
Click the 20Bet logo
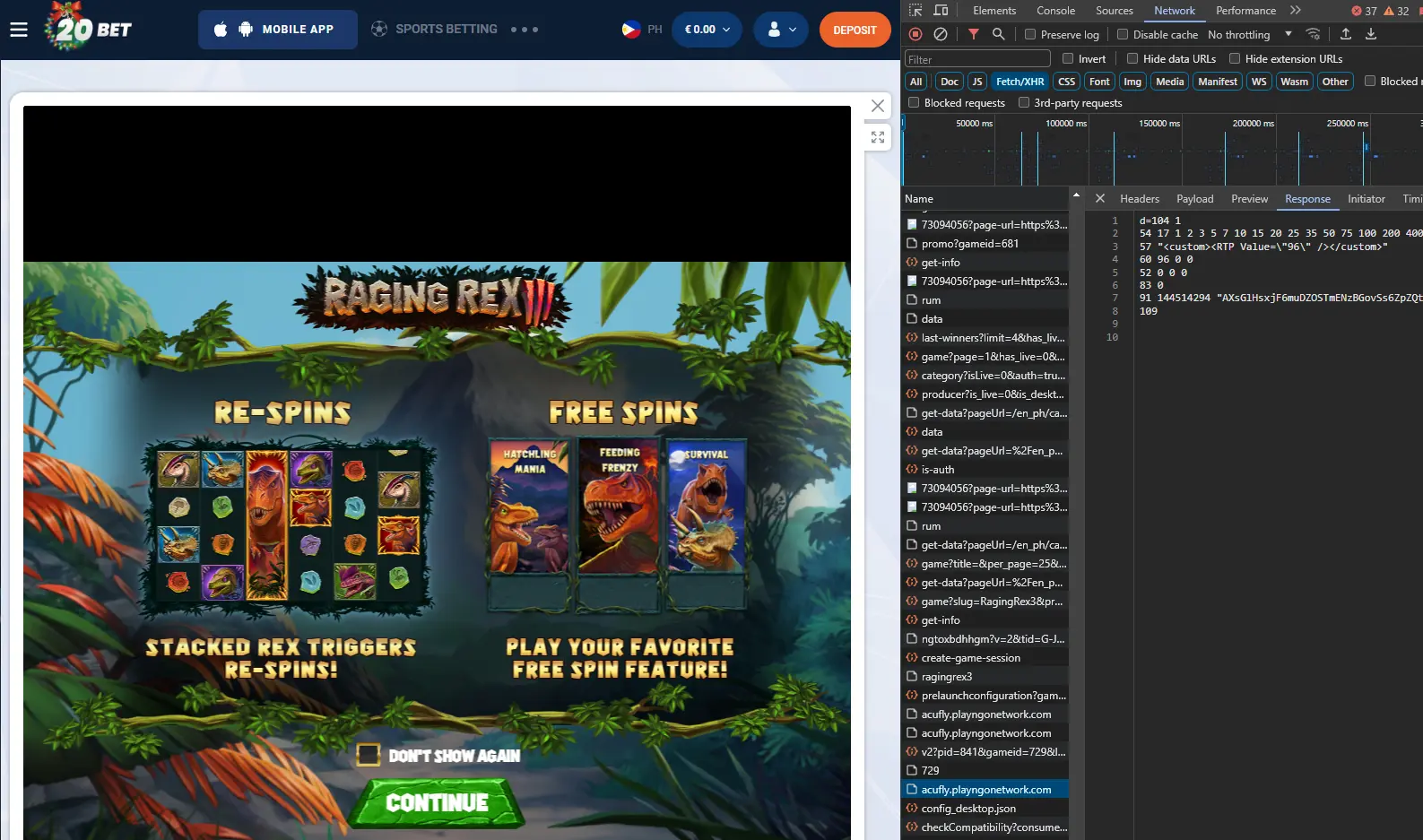coord(90,27)
